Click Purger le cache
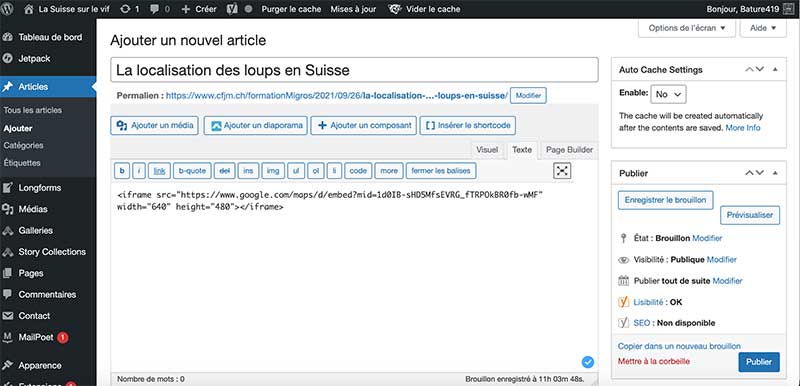 coord(291,9)
